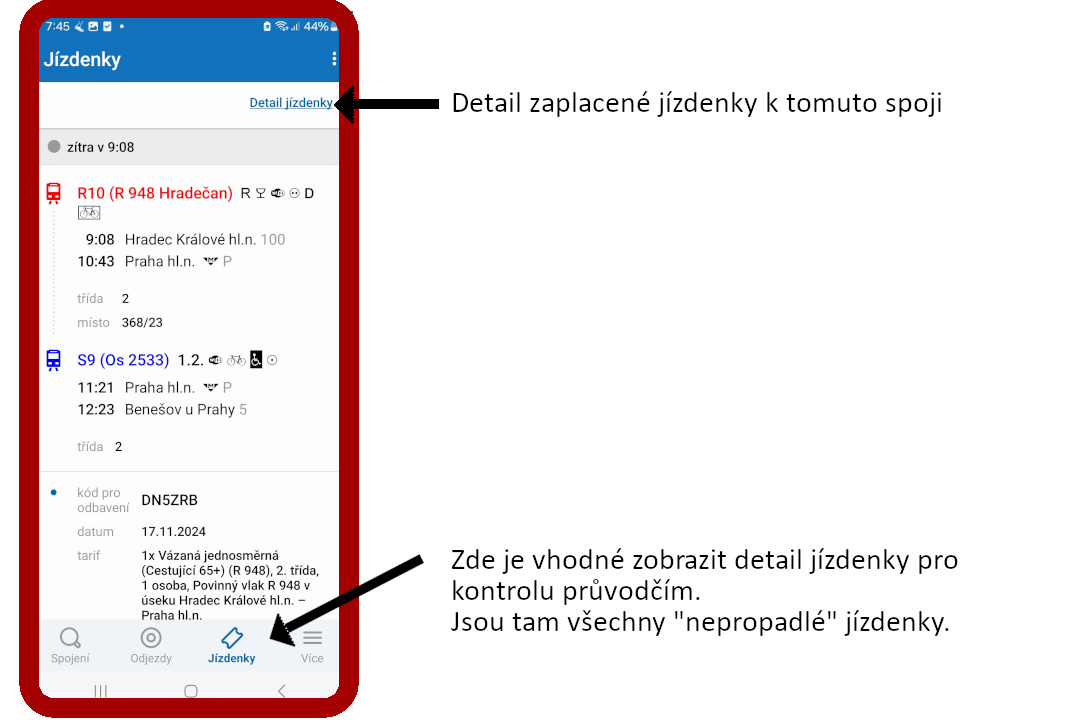Tap the Android back navigation button
Screen dimensions: 1080x720
282,690
